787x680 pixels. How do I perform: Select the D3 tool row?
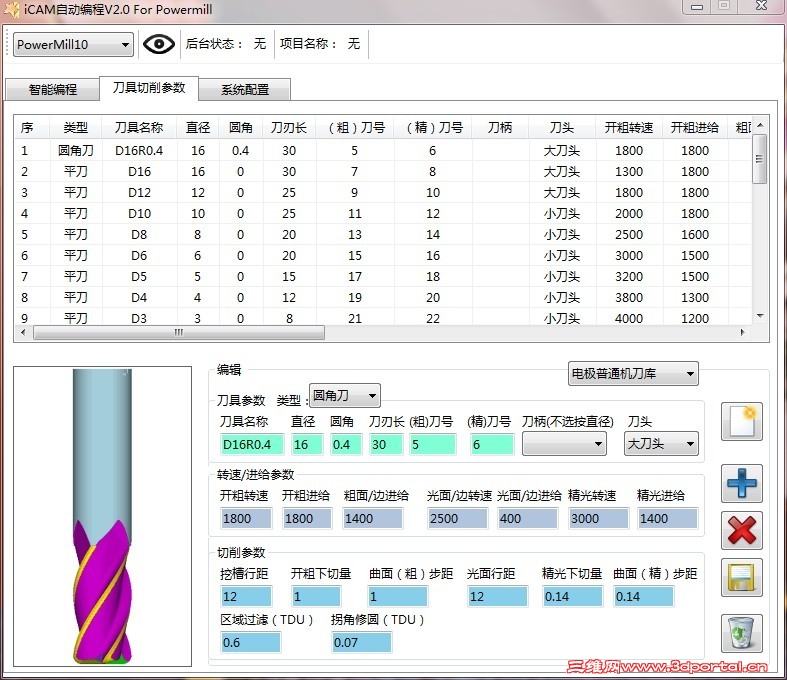pyautogui.click(x=382, y=318)
